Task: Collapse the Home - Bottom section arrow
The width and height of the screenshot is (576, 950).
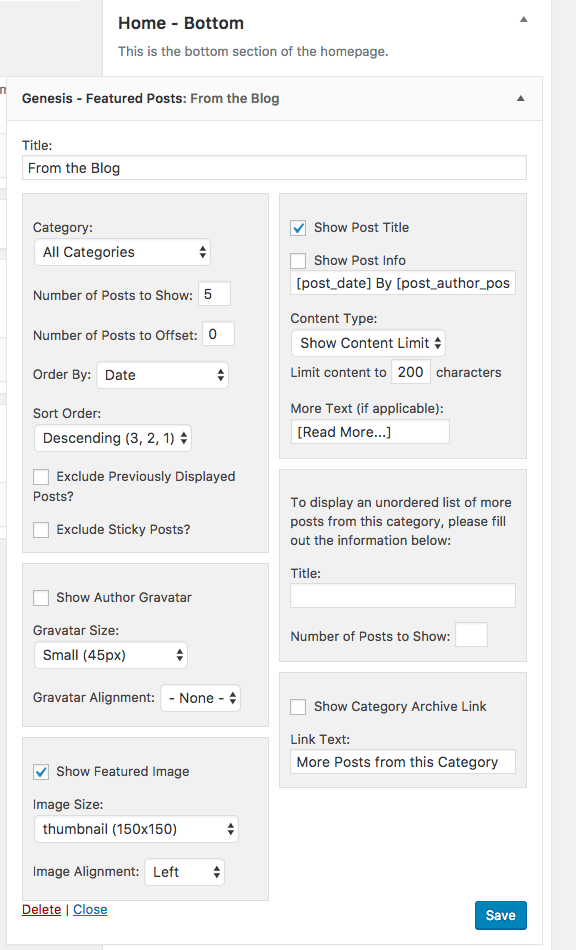Action: 524,20
